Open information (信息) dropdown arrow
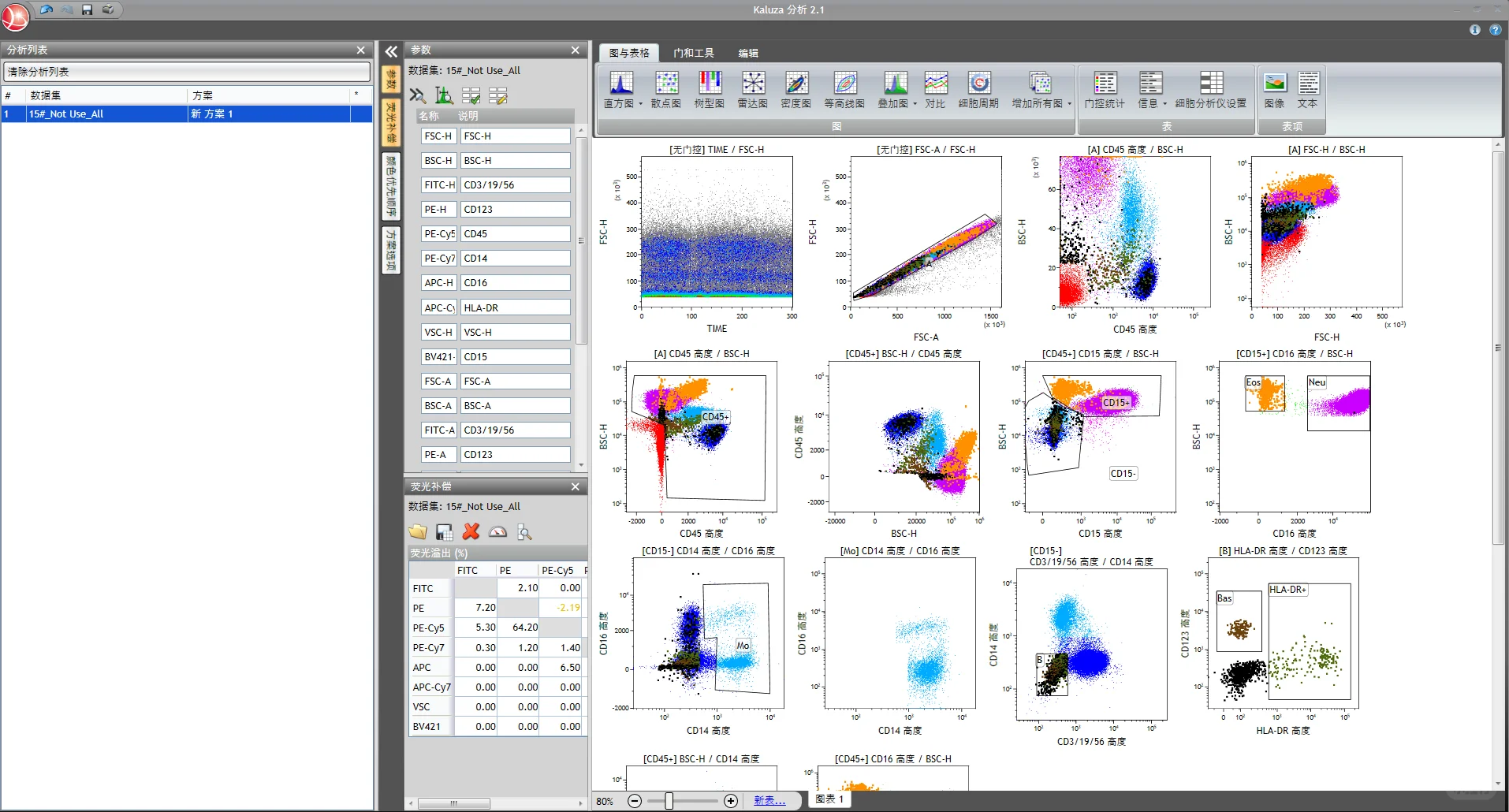Viewport: 1509px width, 812px height. 1165,104
